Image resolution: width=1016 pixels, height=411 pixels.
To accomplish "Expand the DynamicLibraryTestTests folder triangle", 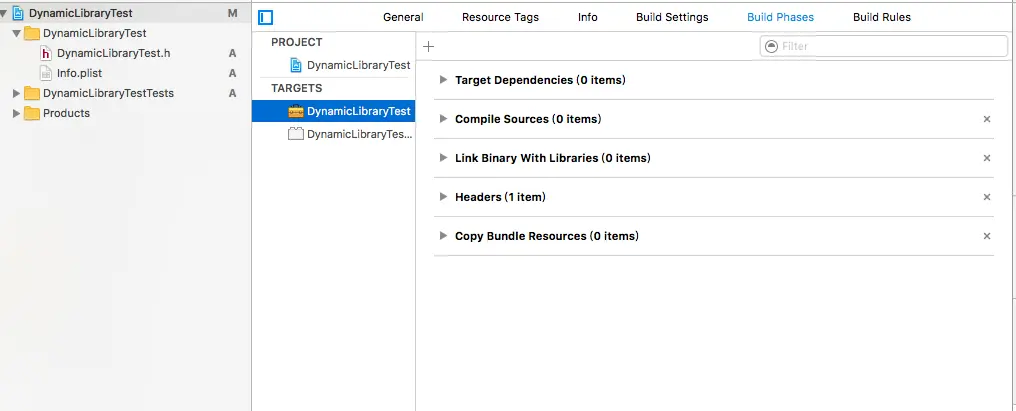I will click(x=17, y=93).
